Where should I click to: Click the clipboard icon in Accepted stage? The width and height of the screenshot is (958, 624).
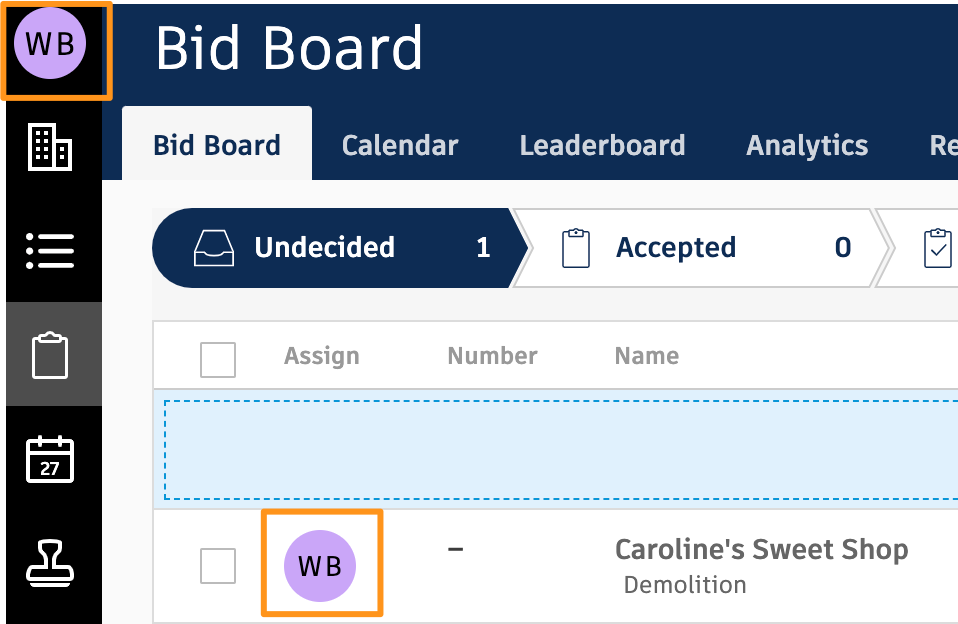click(575, 248)
